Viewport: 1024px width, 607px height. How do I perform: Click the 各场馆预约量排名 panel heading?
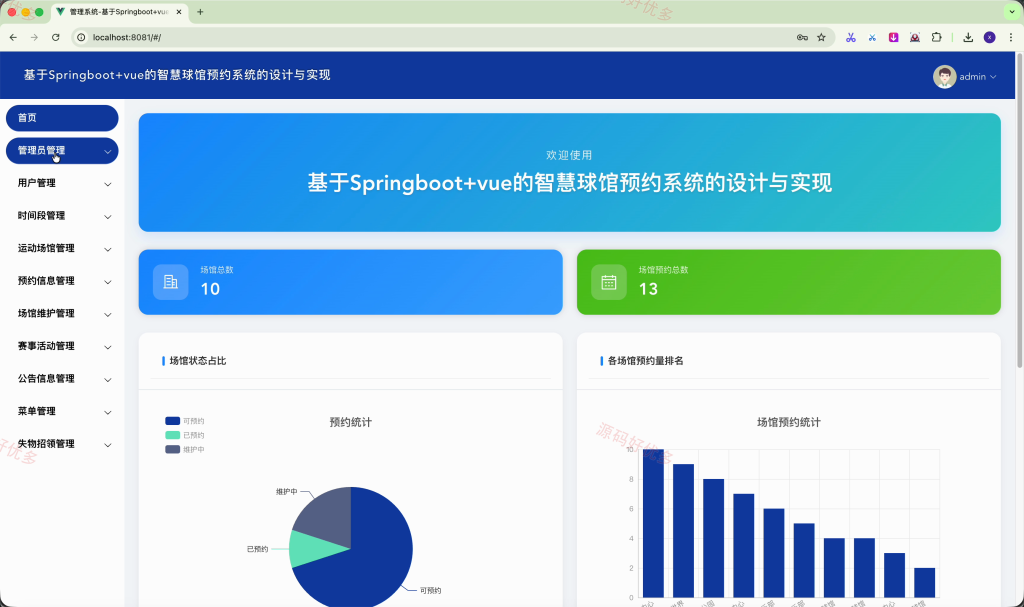pos(645,361)
